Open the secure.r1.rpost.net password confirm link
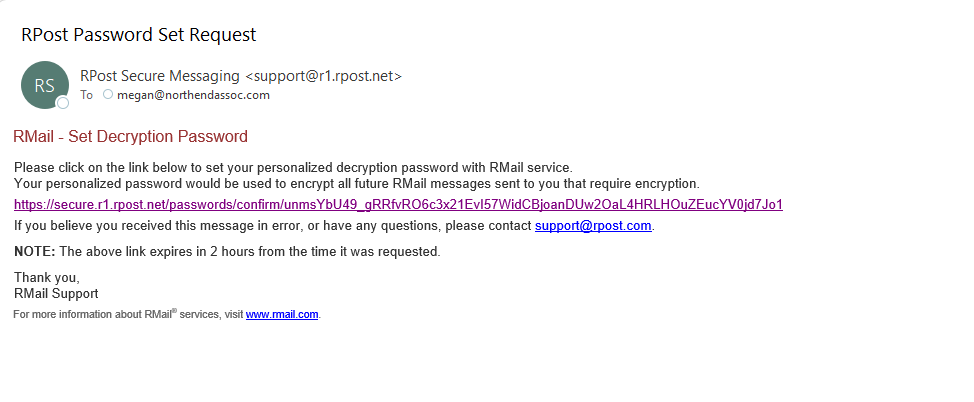974x402 pixels. [x=398, y=204]
